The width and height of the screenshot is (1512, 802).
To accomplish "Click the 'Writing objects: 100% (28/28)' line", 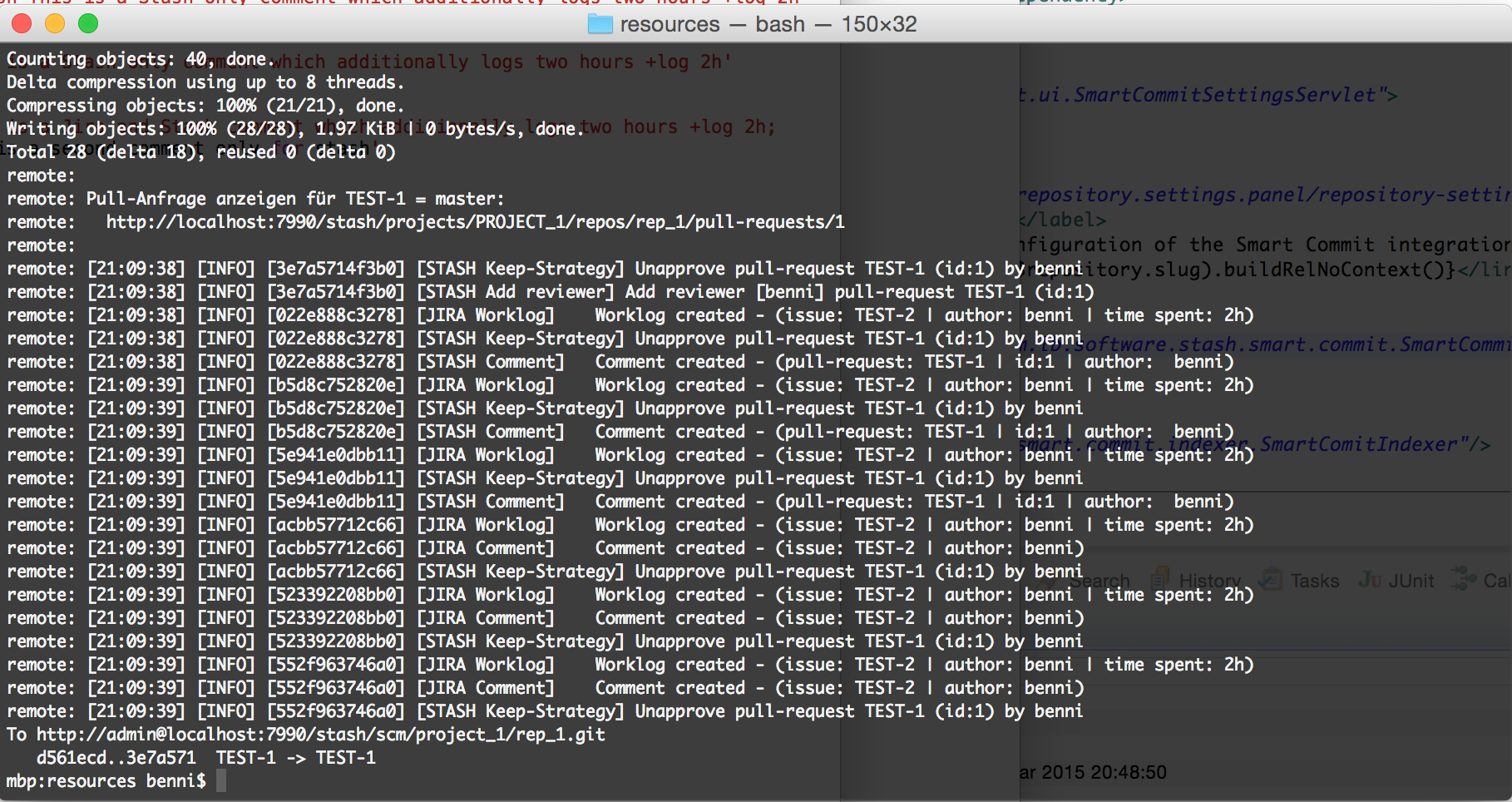I will [295, 129].
